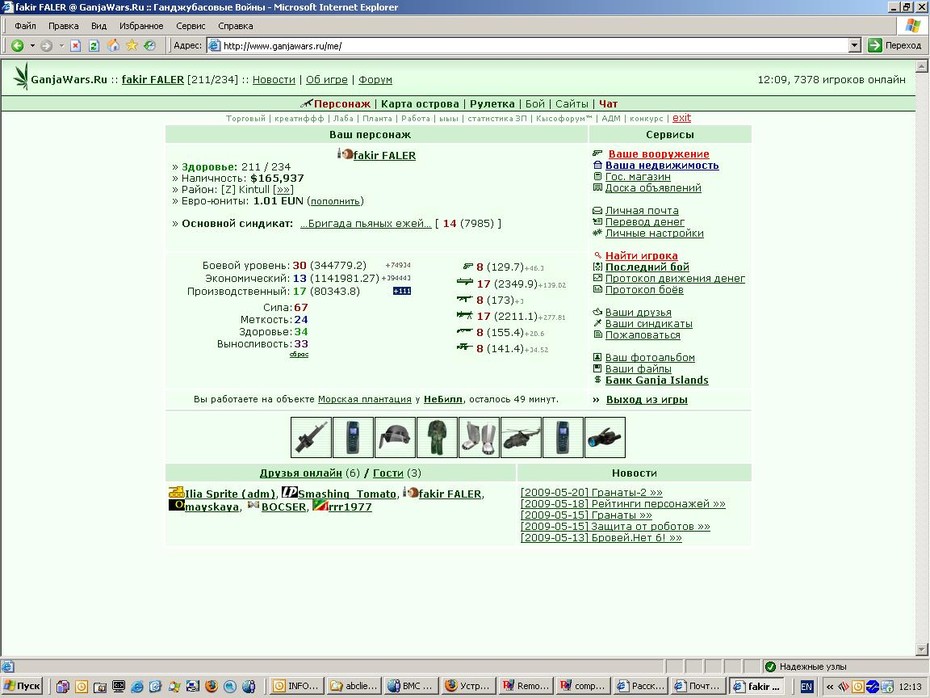Open the Форум link in header
930x698 pixels.
(375, 79)
